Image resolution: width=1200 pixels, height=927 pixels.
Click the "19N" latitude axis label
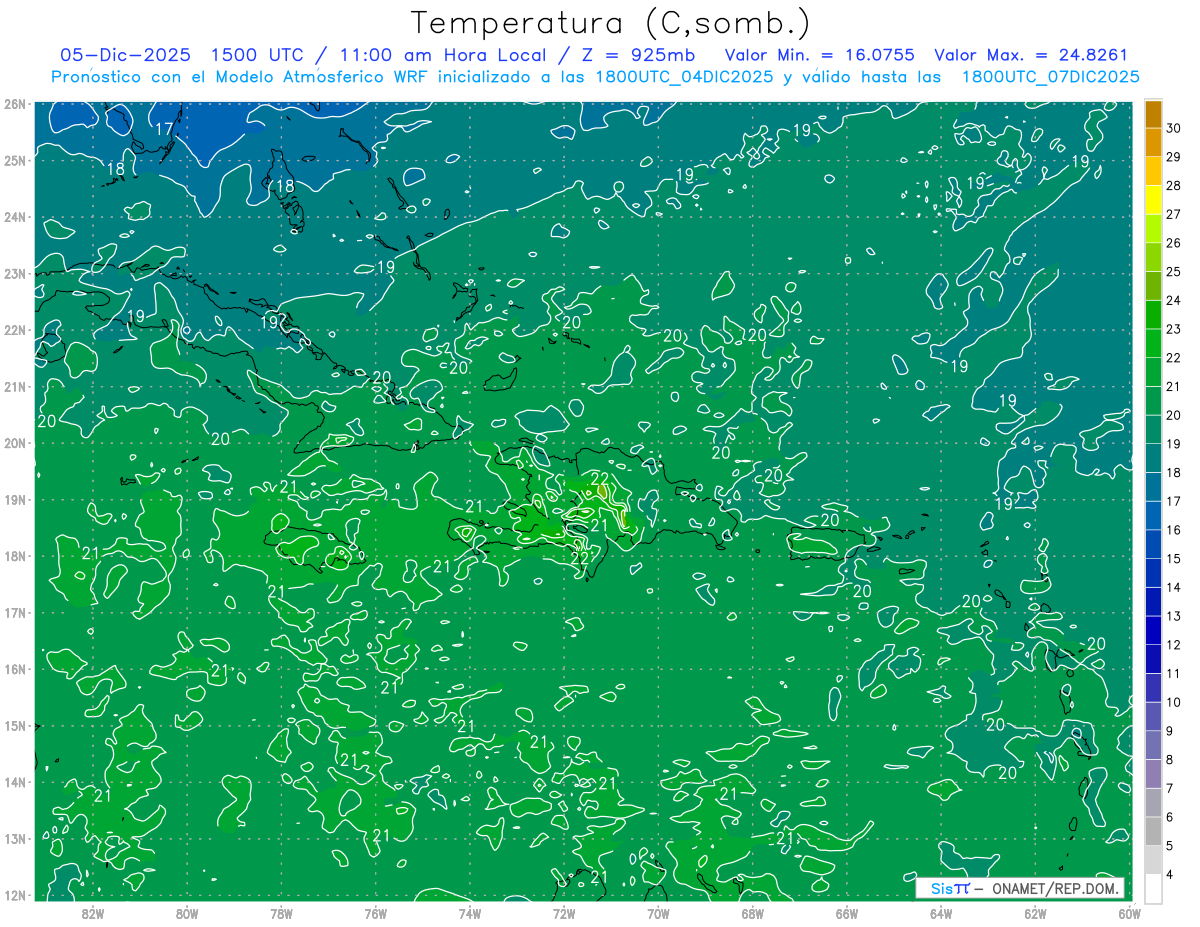pyautogui.click(x=14, y=499)
